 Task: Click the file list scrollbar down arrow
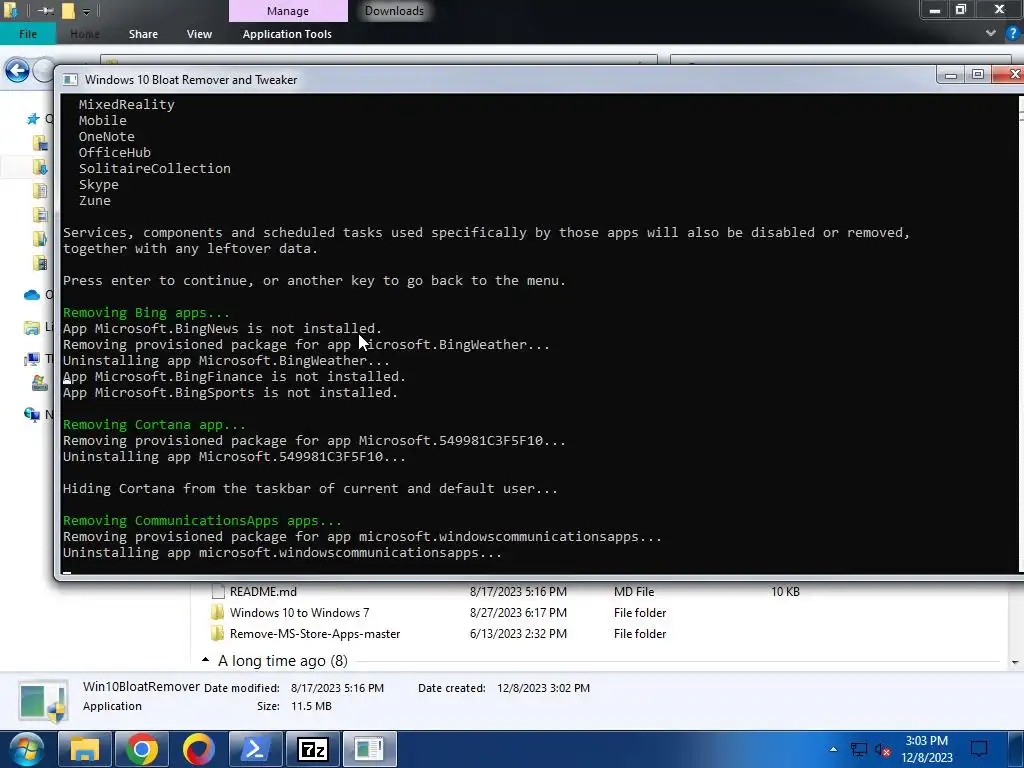[1015, 662]
